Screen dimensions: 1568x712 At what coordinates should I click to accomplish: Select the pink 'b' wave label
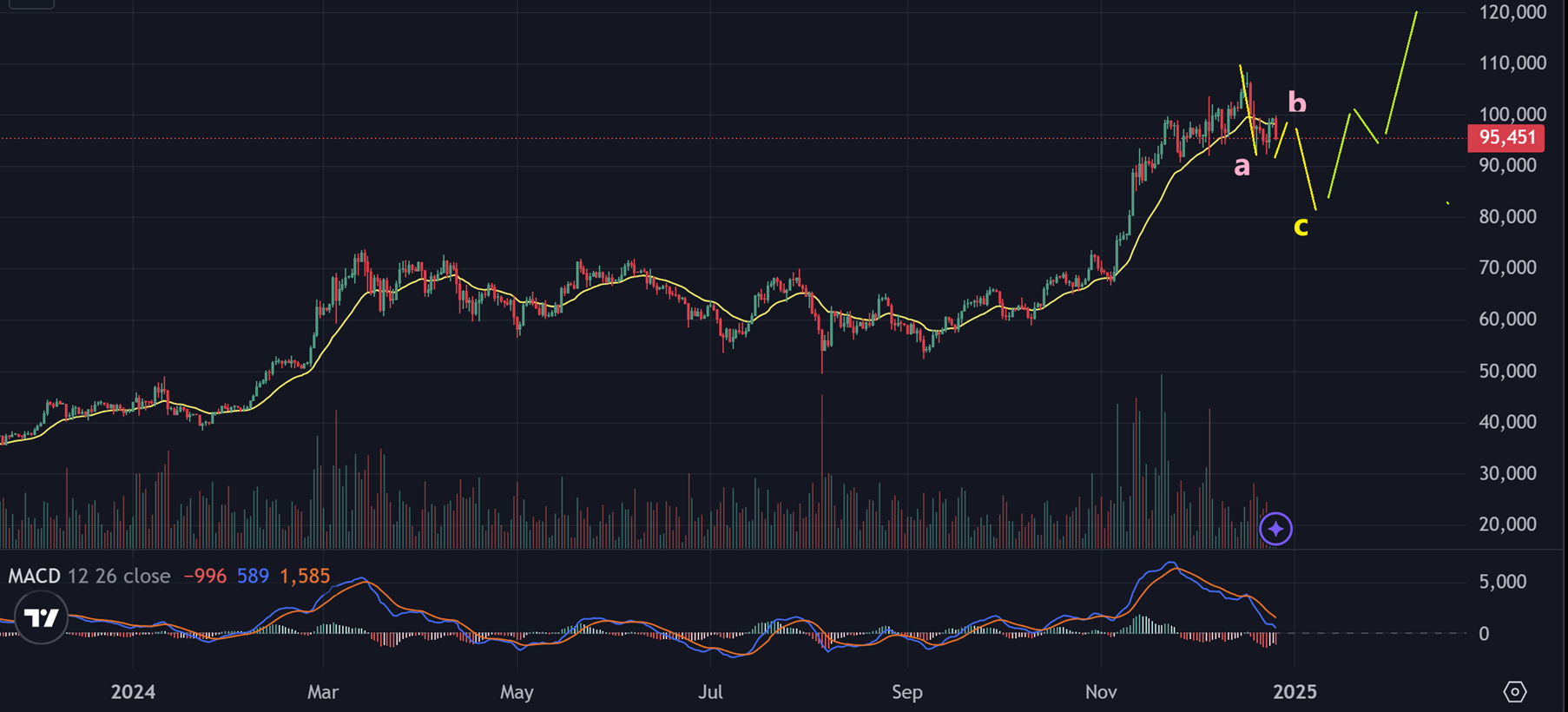click(x=1296, y=102)
